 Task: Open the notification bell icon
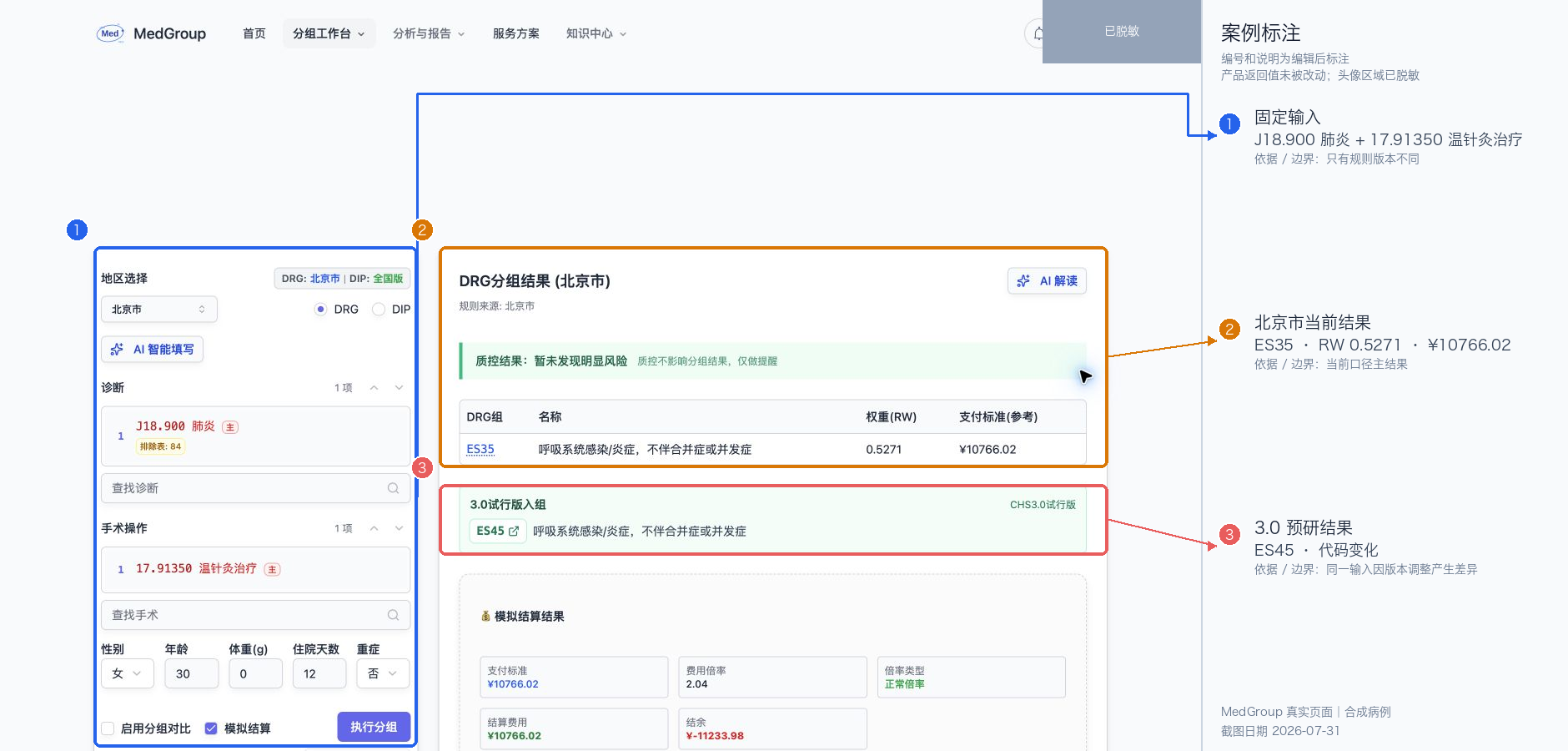pos(1037,33)
